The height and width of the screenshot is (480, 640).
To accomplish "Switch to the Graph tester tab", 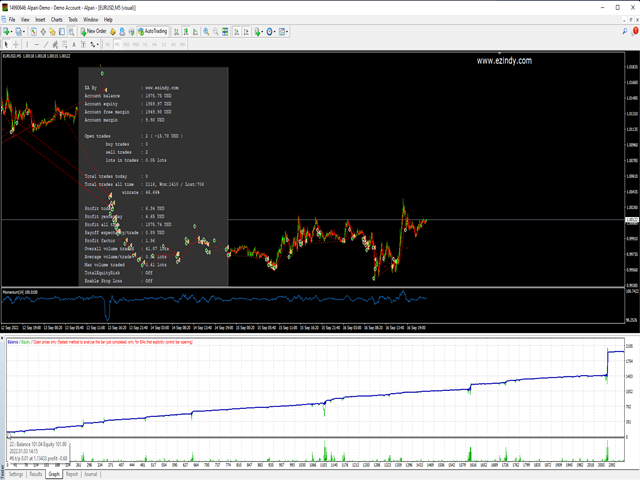I will (54, 474).
